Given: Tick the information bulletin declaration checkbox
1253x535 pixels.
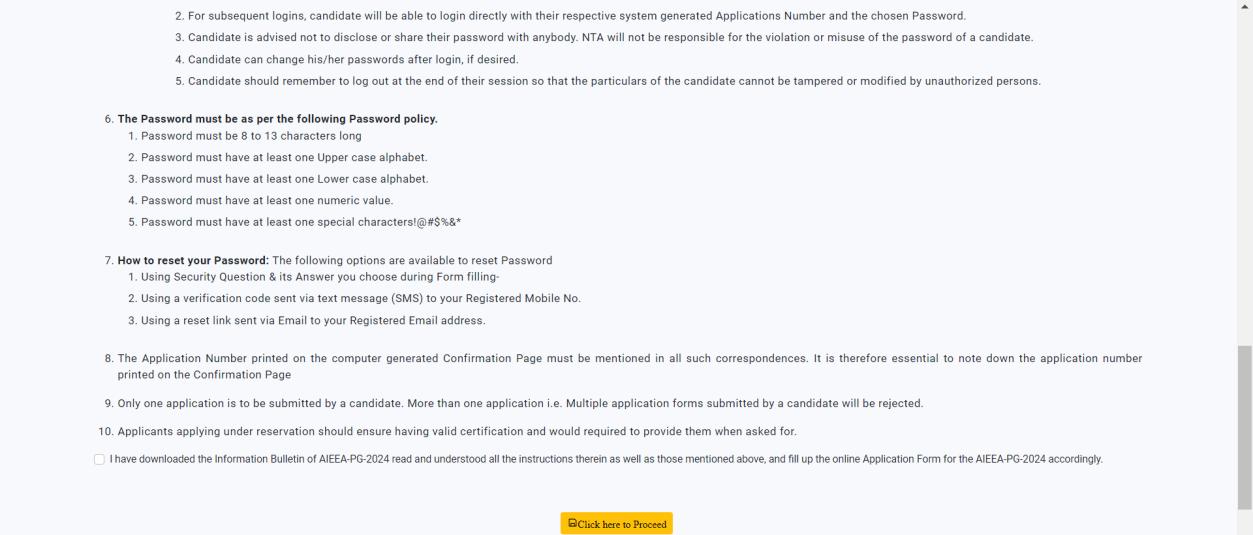Looking at the screenshot, I should [99, 459].
